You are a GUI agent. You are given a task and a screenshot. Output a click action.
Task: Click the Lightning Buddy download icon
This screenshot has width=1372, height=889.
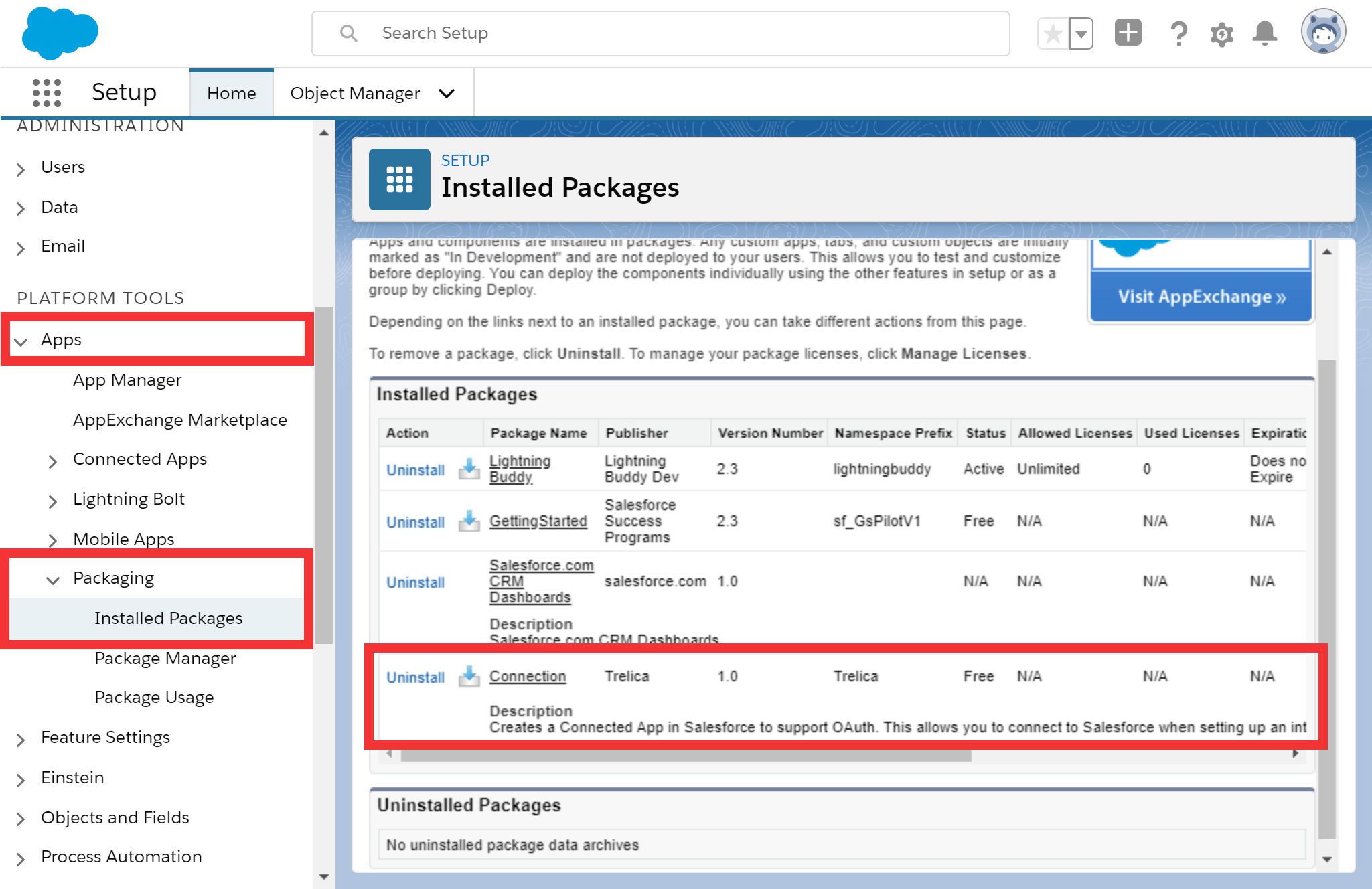point(469,469)
